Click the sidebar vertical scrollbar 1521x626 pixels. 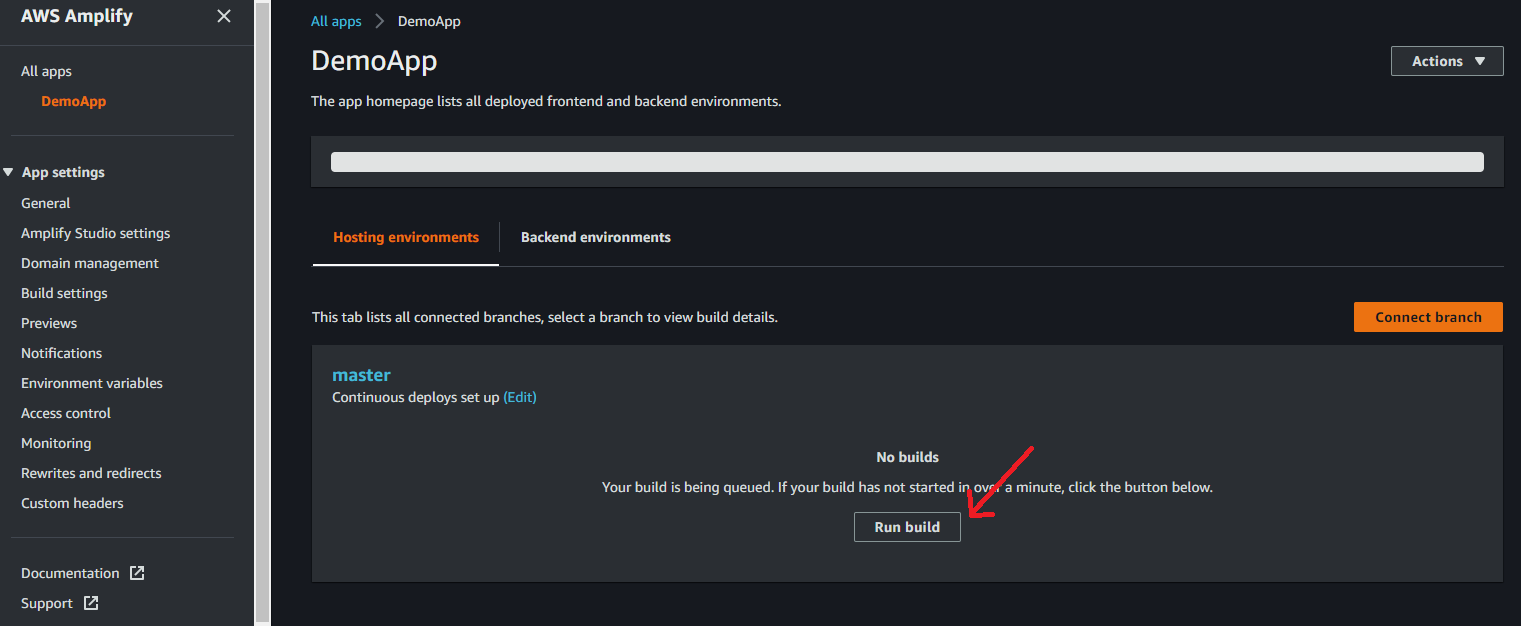262,312
